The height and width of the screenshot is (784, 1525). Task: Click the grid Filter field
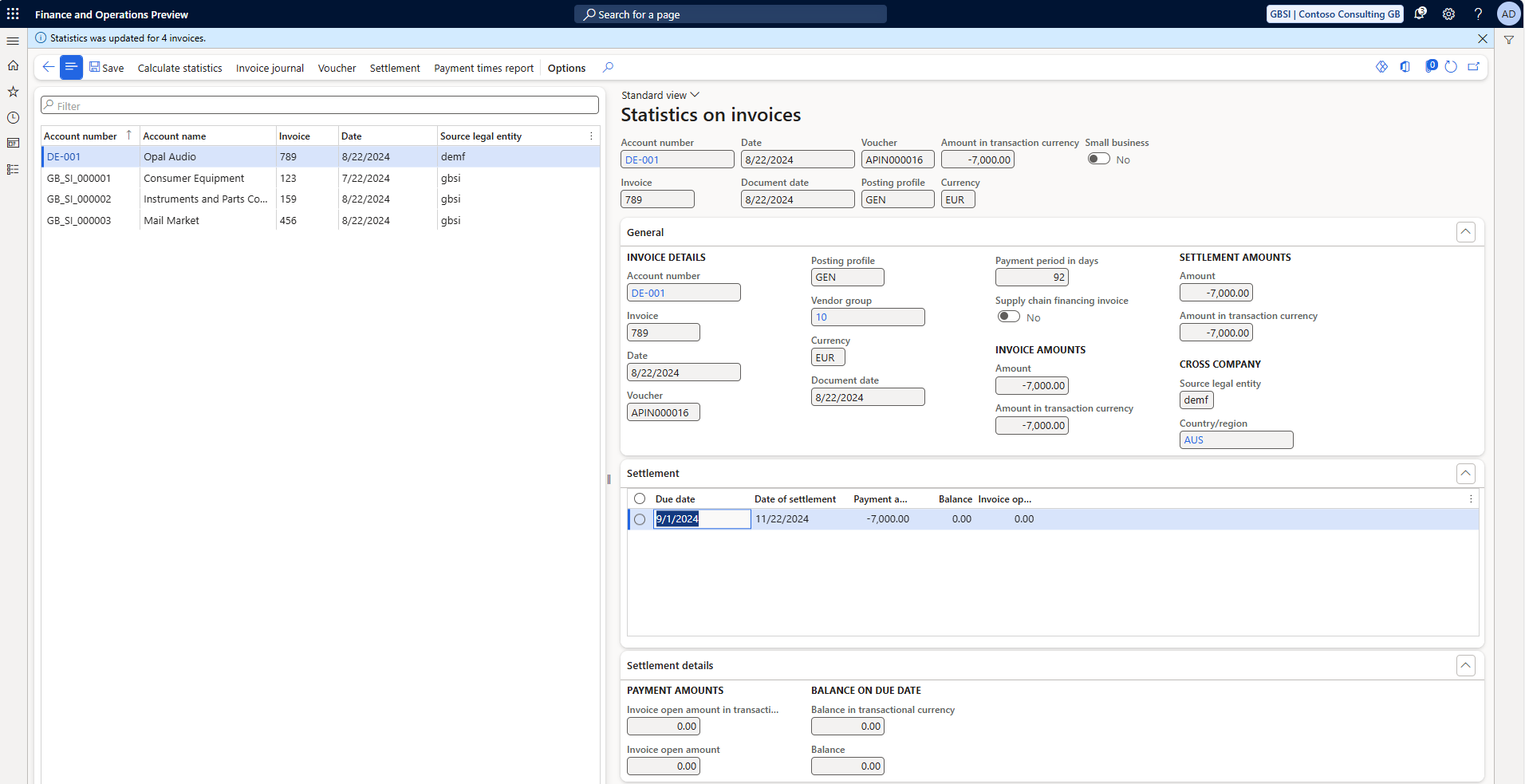click(320, 105)
